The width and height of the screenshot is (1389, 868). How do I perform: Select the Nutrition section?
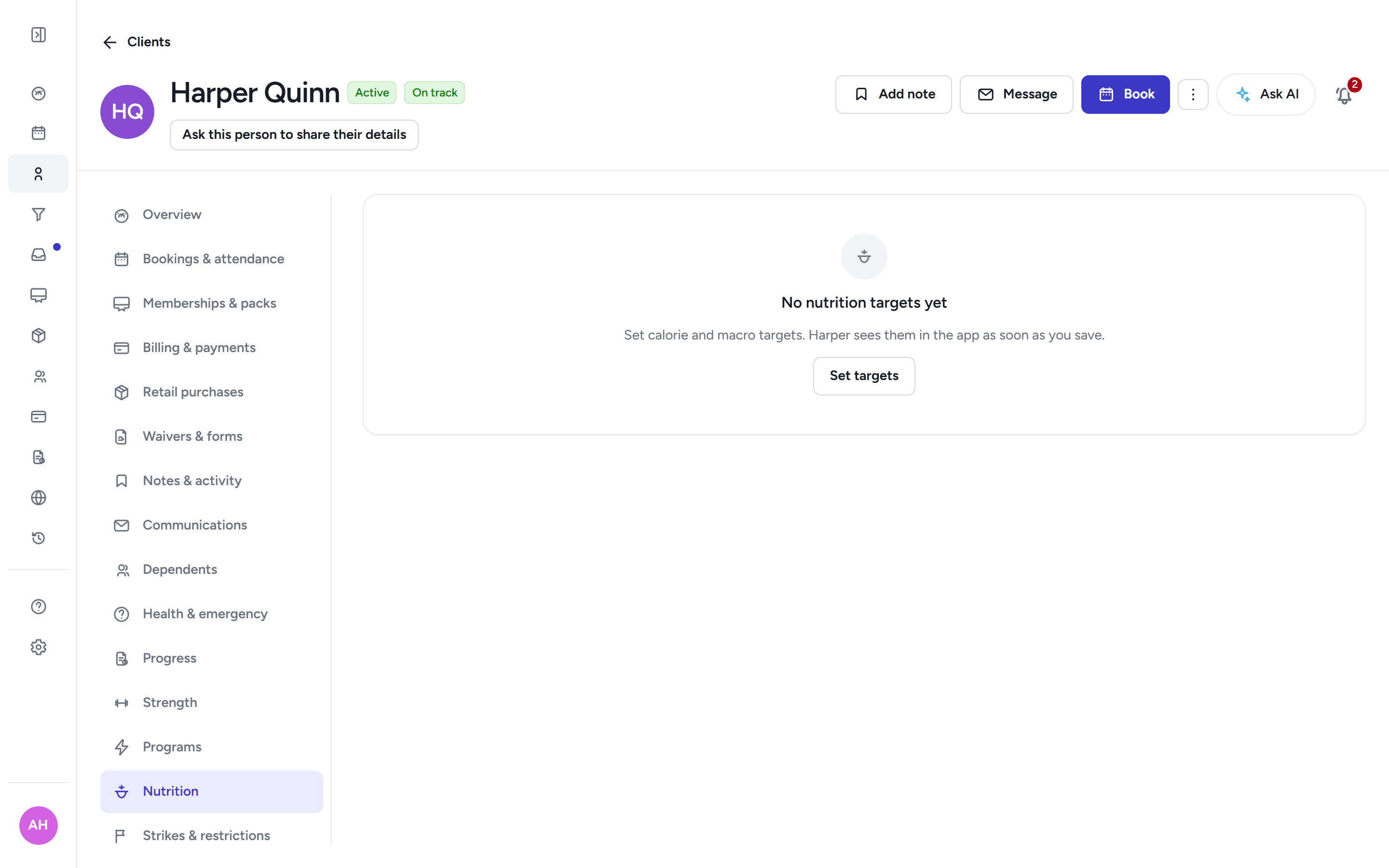tap(212, 792)
